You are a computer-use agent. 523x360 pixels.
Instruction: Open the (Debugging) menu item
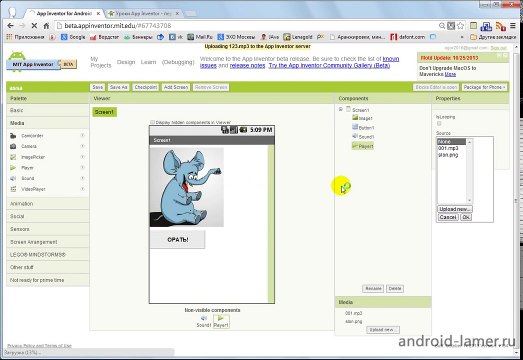[178, 62]
